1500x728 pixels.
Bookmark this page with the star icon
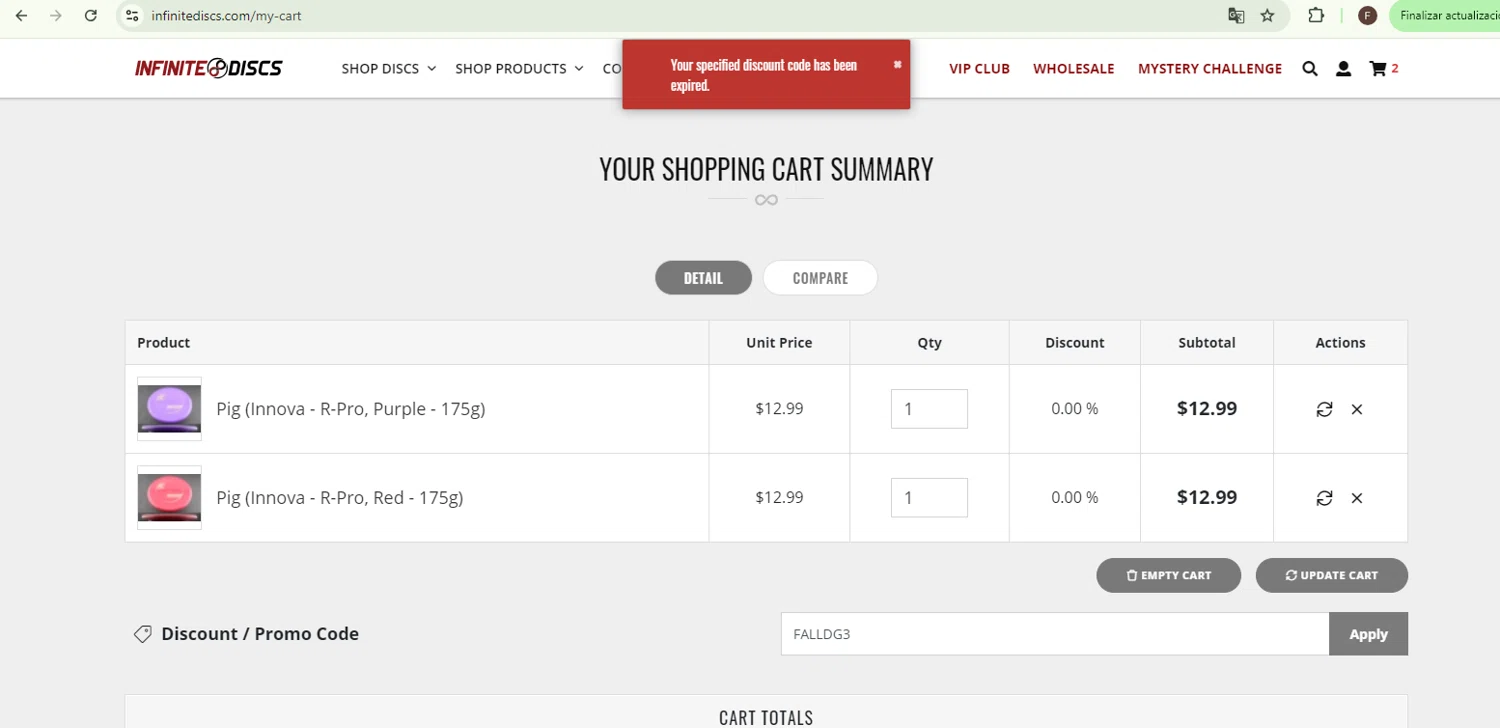[x=1267, y=16]
